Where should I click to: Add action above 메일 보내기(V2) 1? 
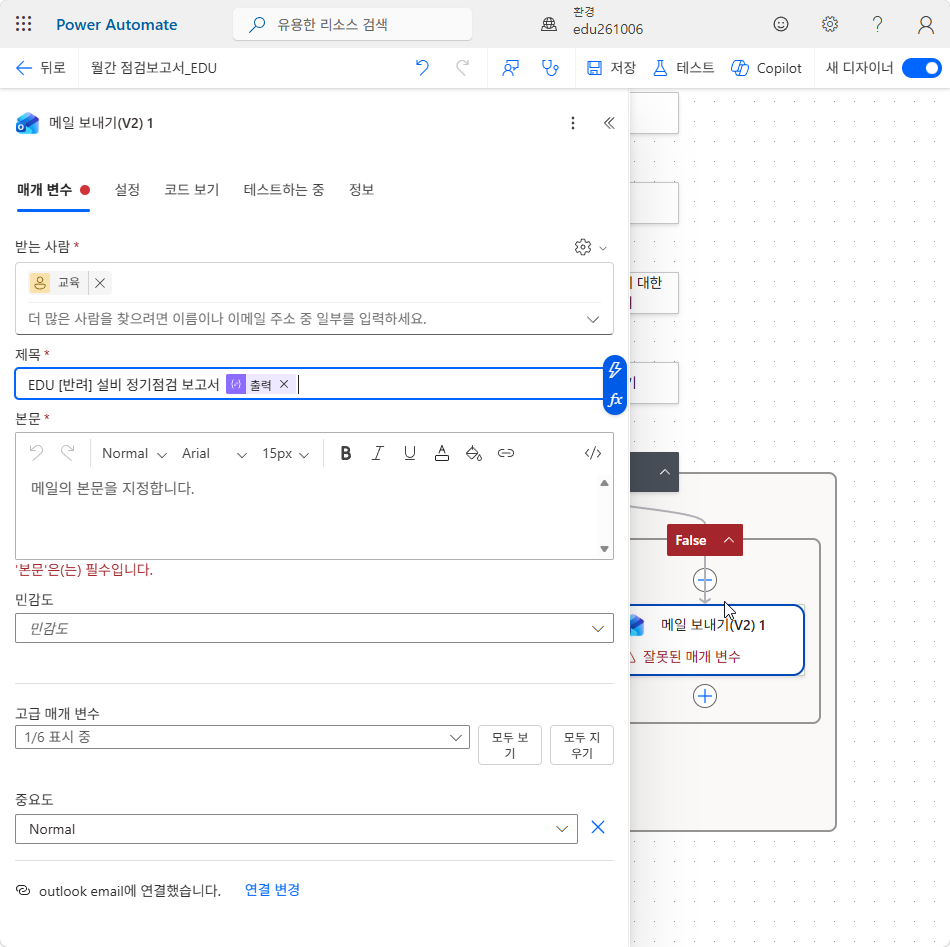click(705, 580)
